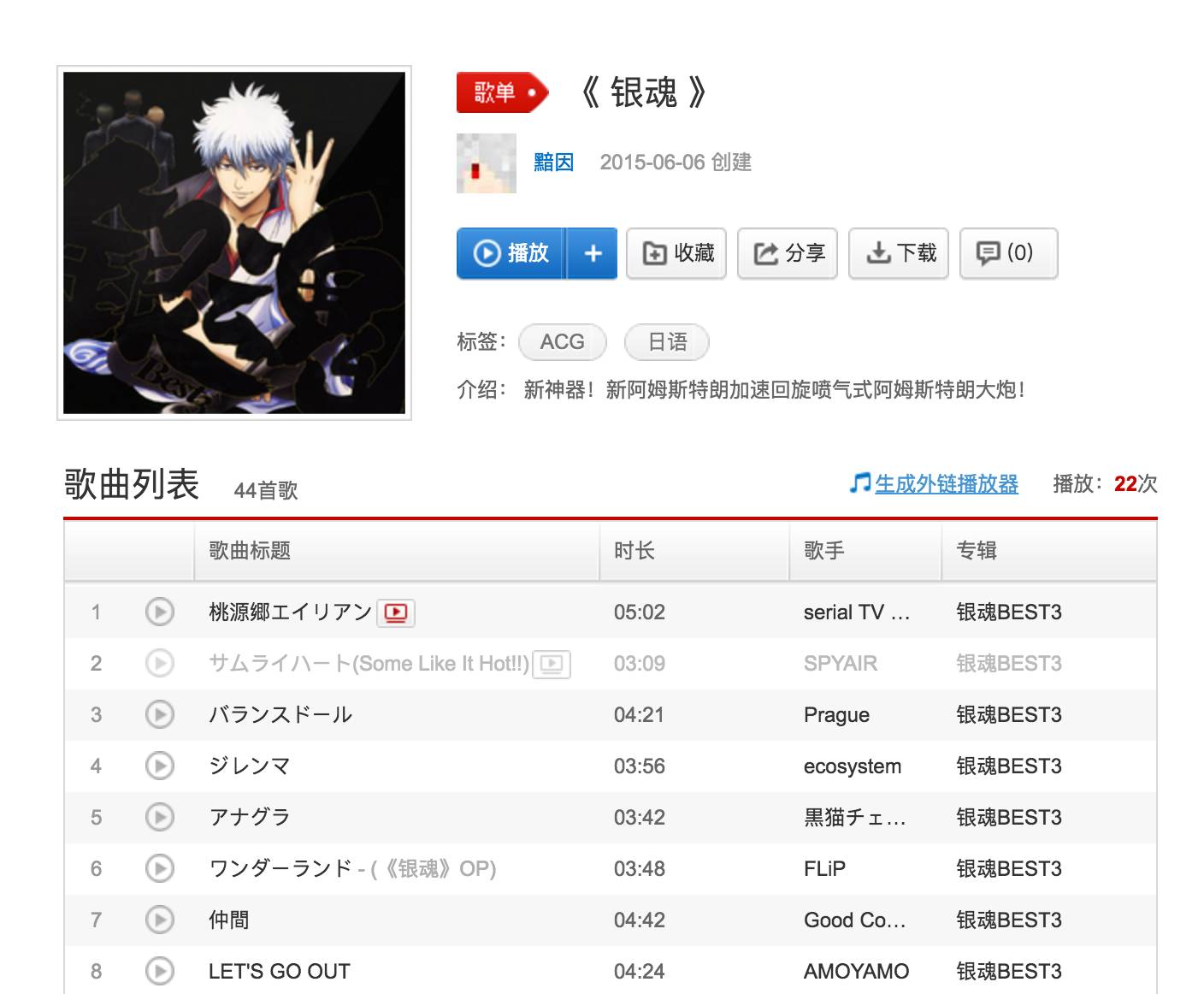
Task: Open MV icon beside サムライハート
Action: pos(552,664)
